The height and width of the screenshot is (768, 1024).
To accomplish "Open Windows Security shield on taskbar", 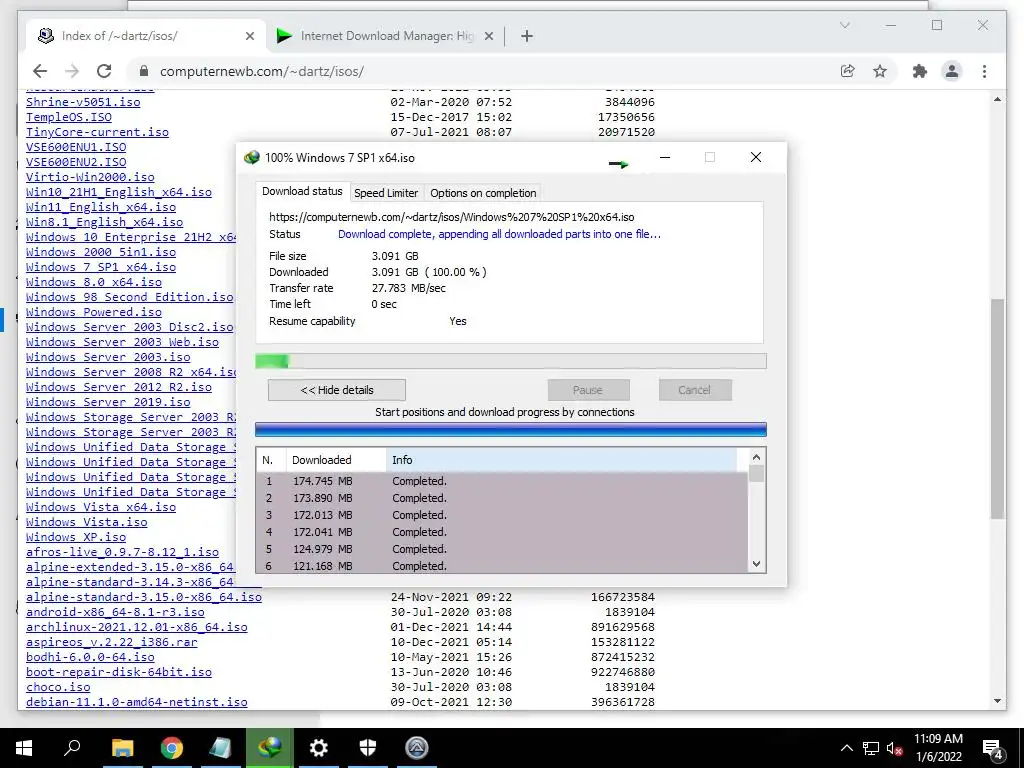I will [x=368, y=748].
